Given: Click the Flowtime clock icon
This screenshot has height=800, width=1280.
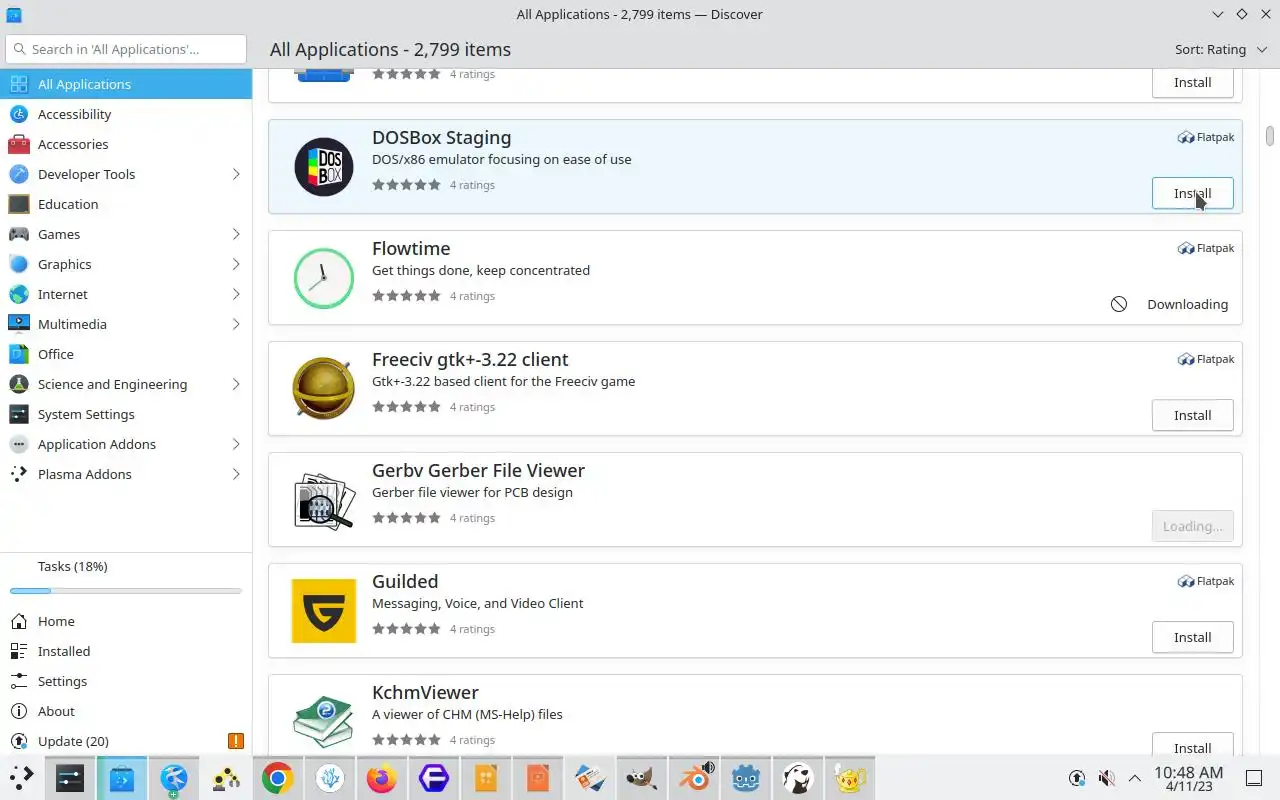Looking at the screenshot, I should tap(324, 278).
